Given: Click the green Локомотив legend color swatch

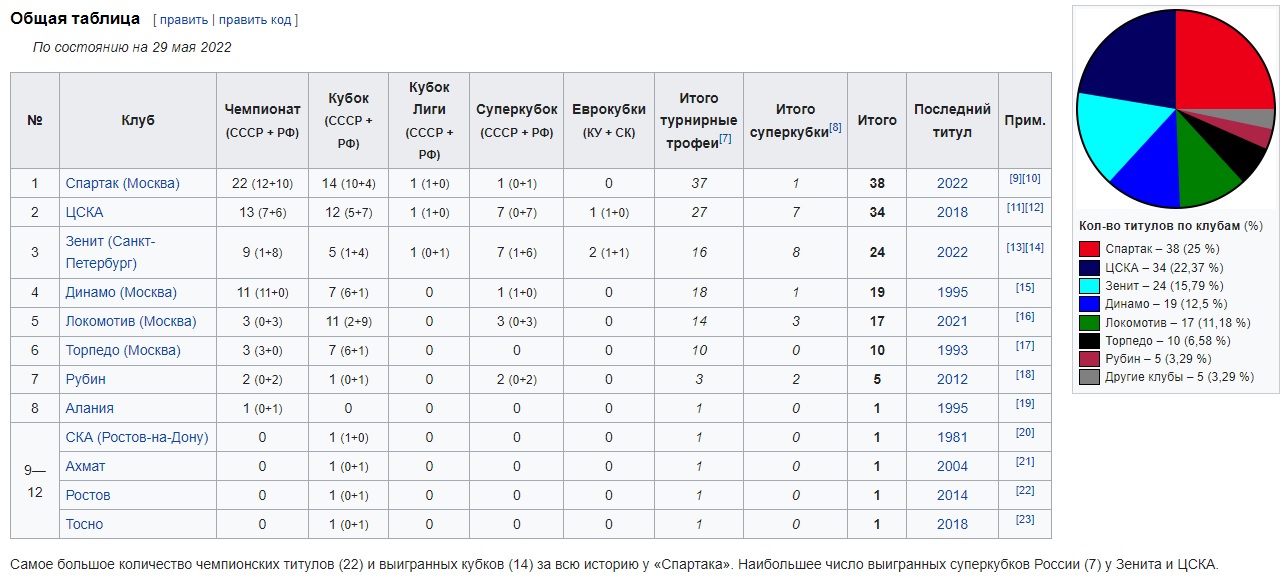Looking at the screenshot, I should point(1089,322).
